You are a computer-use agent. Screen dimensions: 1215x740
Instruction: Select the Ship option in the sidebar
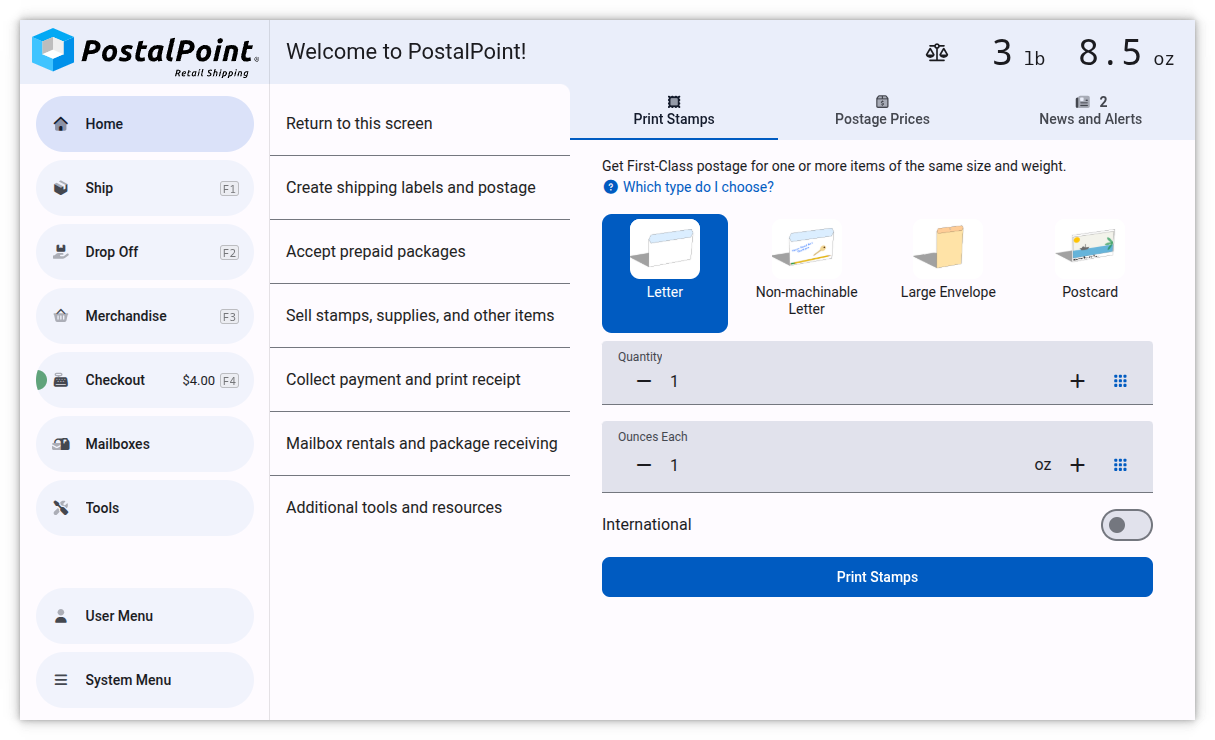point(144,187)
